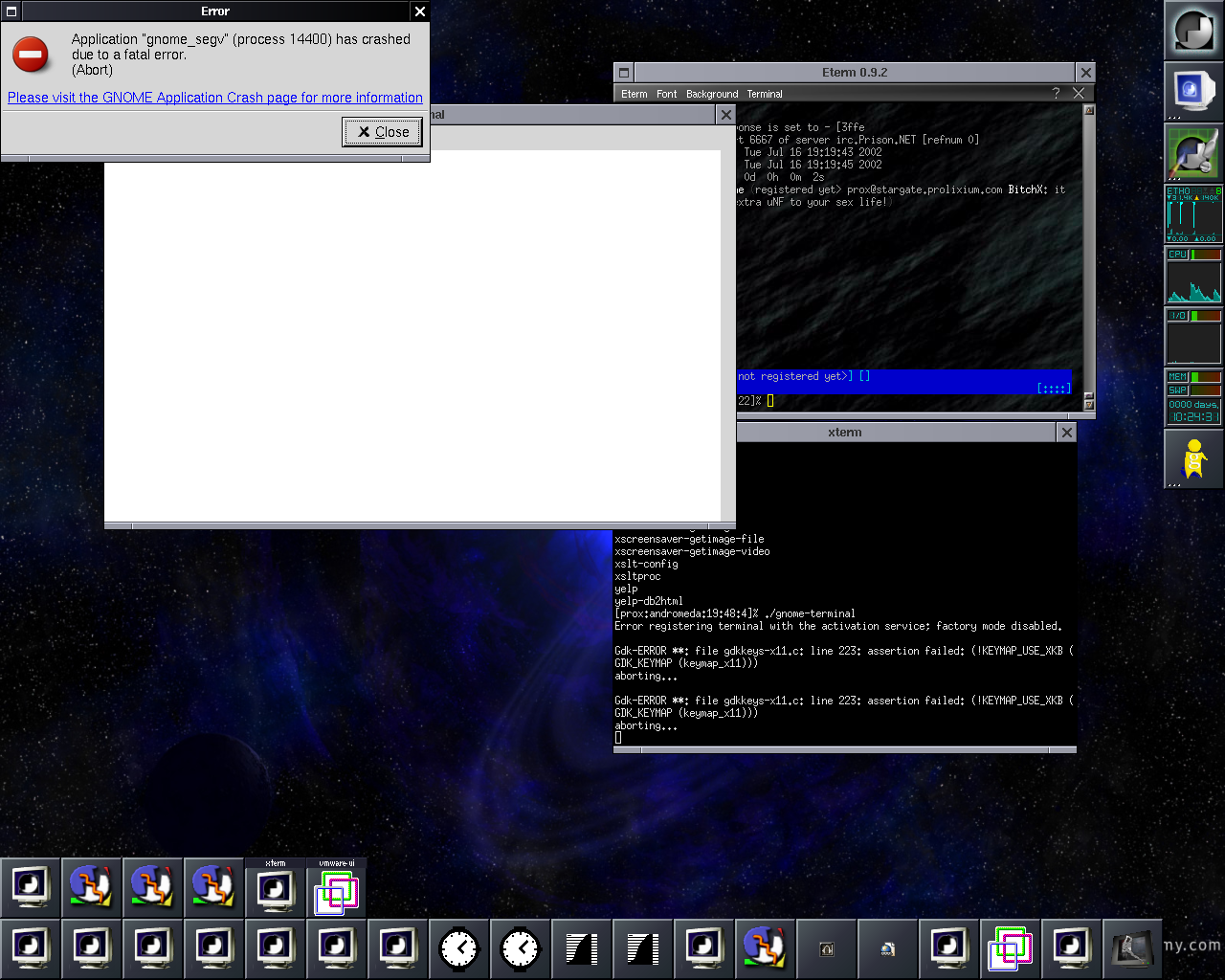Click the figure-on-monitor dock tile
1225x980 pixels.
(x=1133, y=949)
